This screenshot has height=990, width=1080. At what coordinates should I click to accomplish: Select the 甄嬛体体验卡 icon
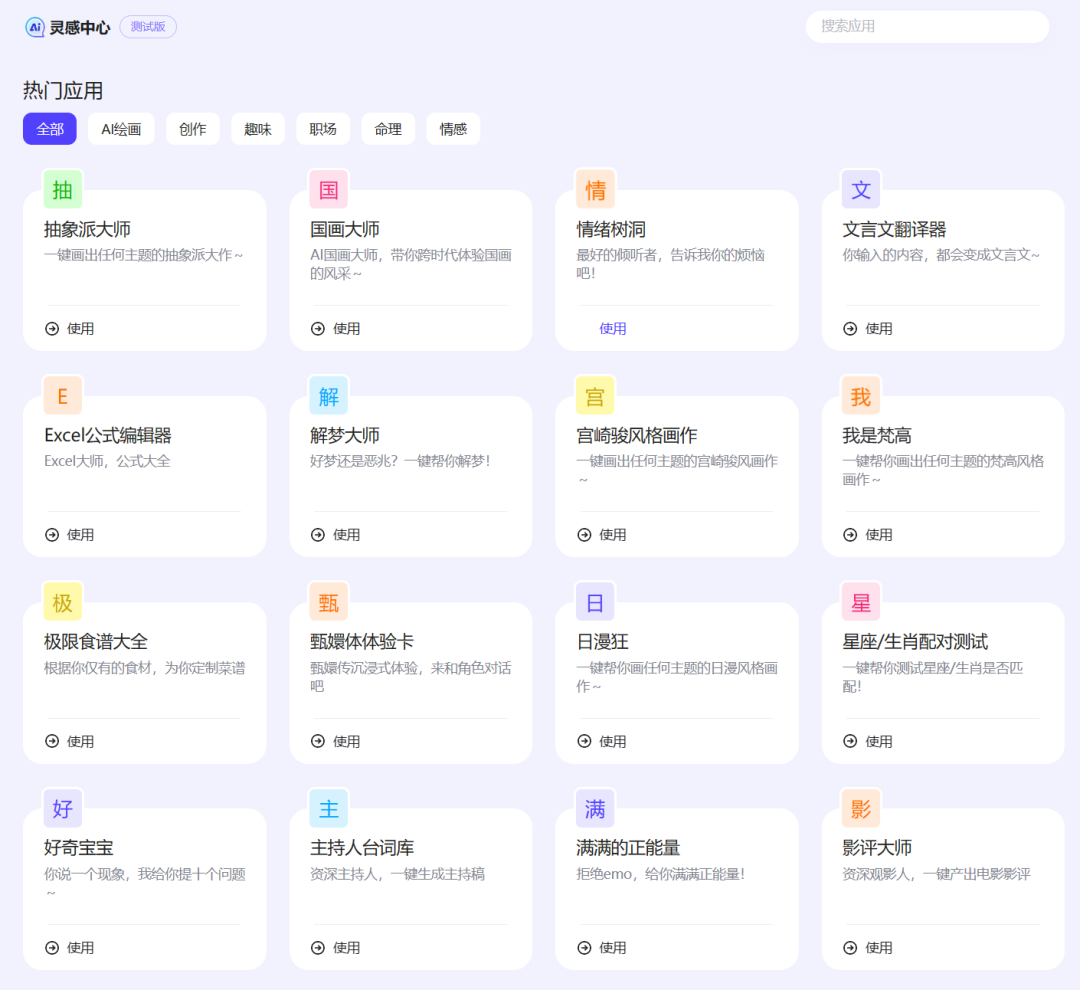(x=328, y=602)
